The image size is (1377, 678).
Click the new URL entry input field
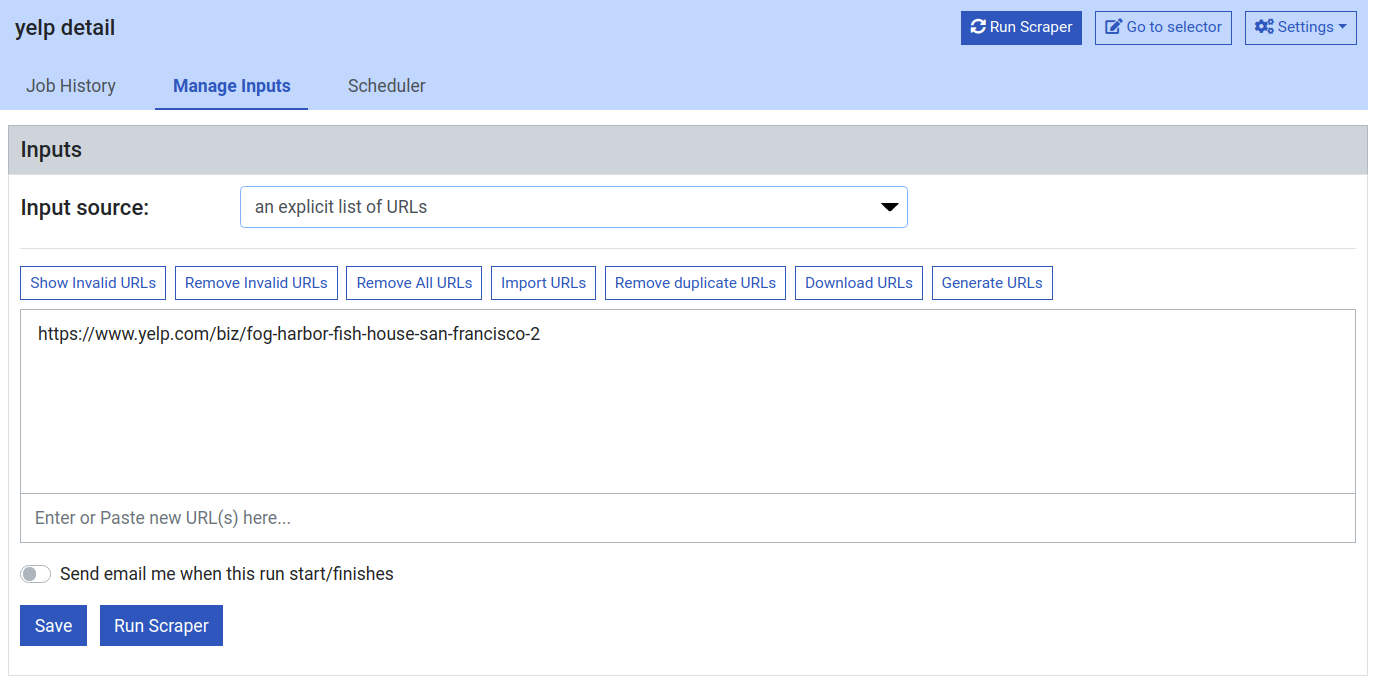coord(688,518)
